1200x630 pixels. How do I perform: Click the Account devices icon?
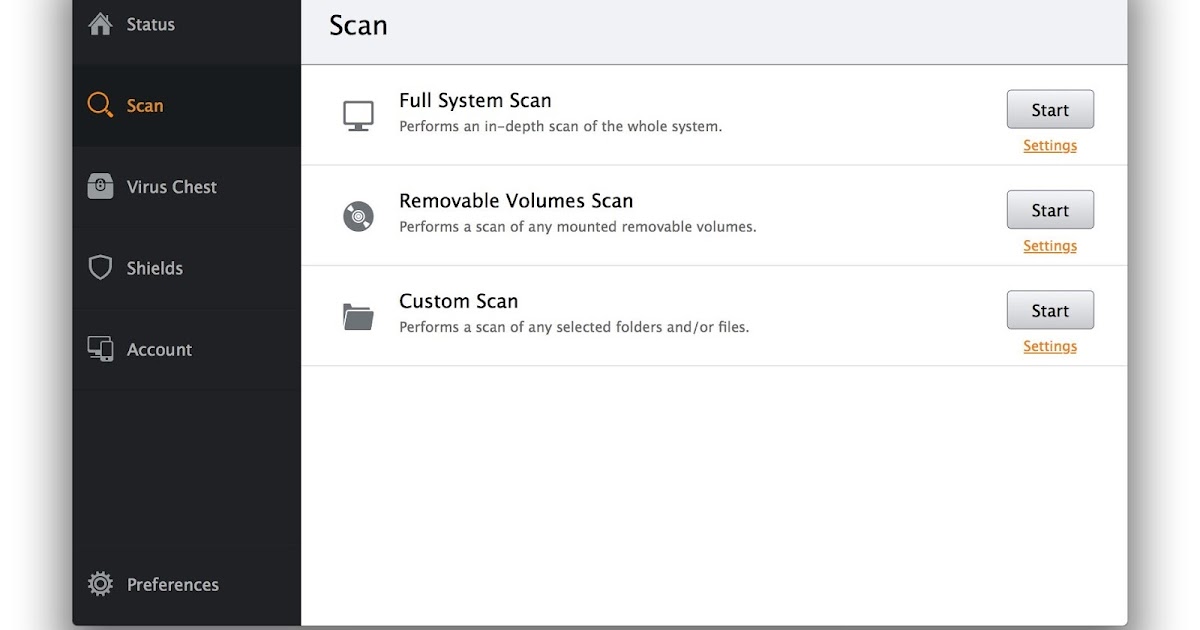pos(100,349)
